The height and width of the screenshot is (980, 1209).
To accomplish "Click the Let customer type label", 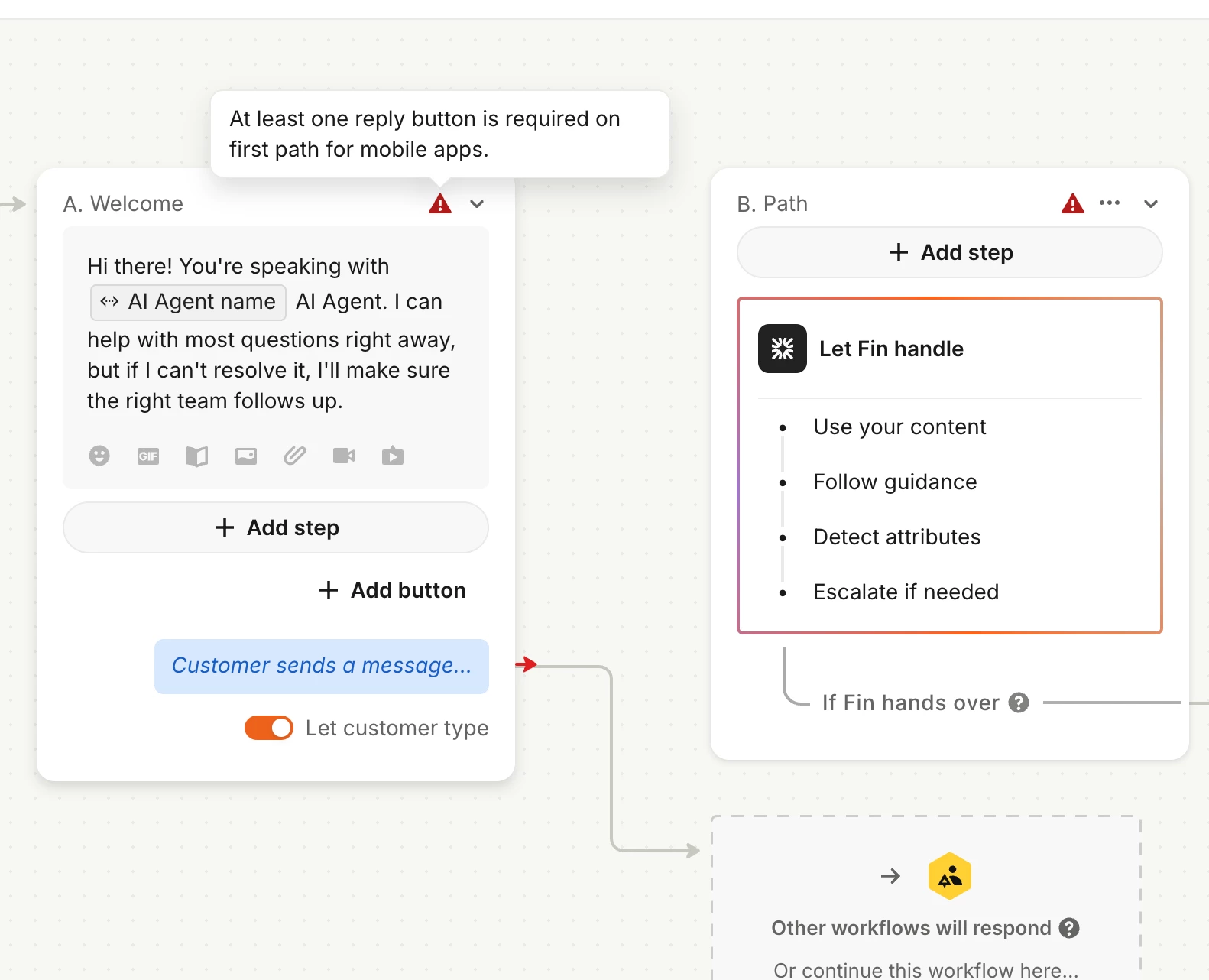I will 397,728.
